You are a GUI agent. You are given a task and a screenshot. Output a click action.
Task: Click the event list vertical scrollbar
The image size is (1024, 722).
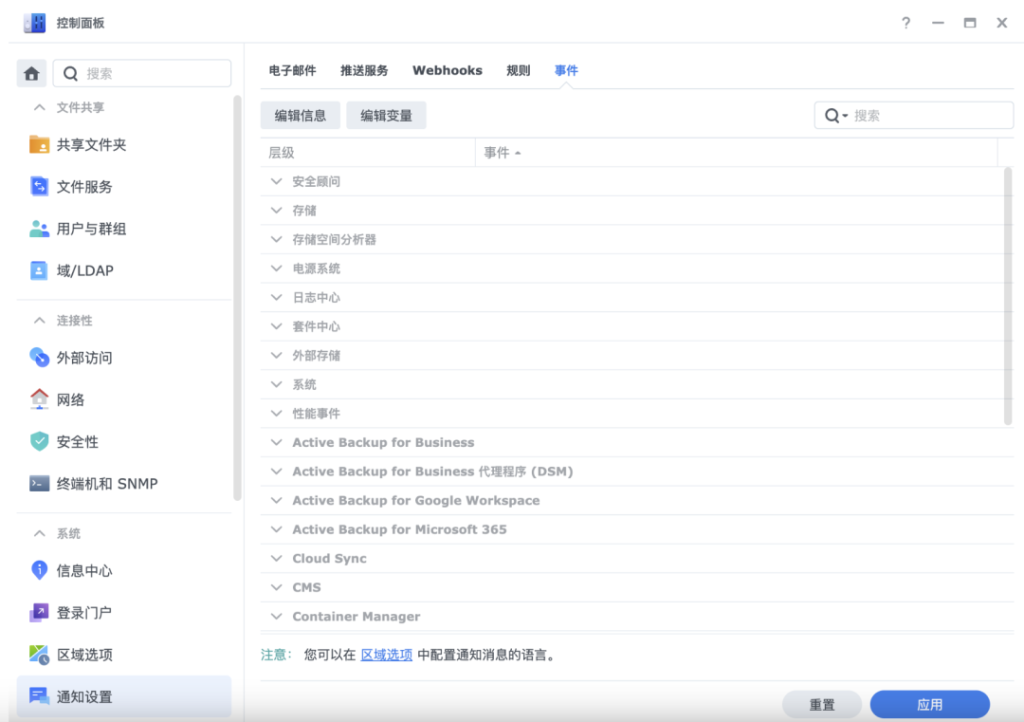1007,296
